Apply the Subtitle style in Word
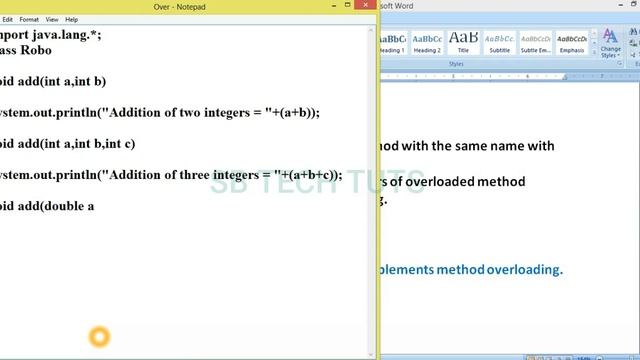Image resolution: width=640 pixels, height=360 pixels. [x=500, y=43]
